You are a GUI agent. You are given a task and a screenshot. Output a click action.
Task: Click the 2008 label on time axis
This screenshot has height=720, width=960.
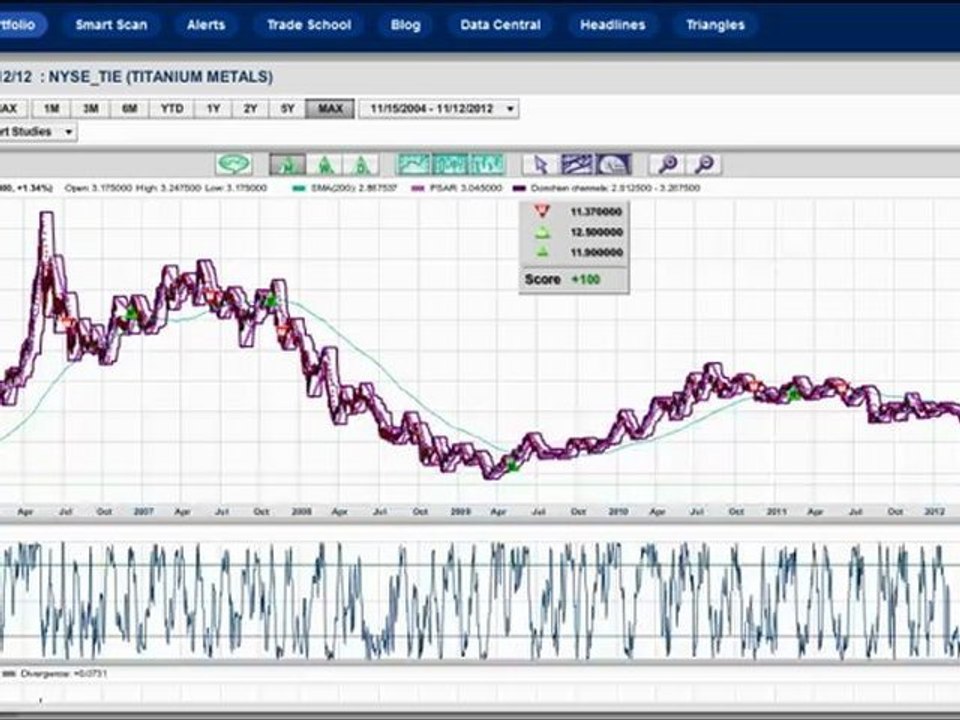point(302,511)
